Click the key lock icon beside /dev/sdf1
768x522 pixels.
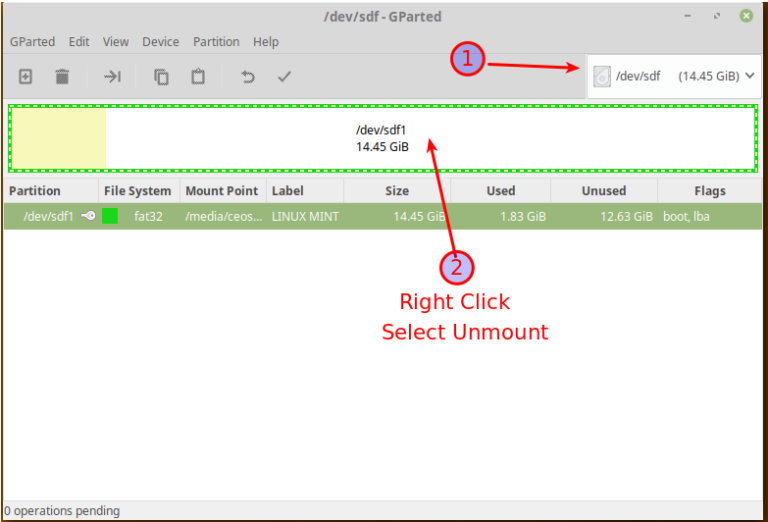pyautogui.click(x=89, y=216)
